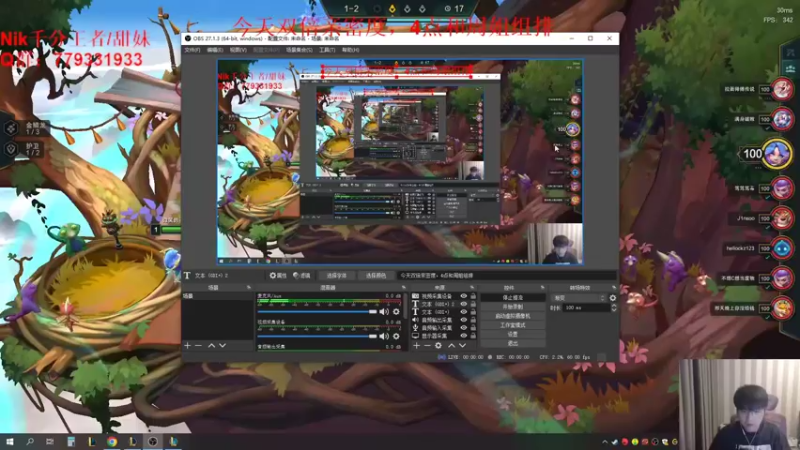Show hidden system tray icons chevron
Viewport: 800px width, 450px height.
coord(605,442)
